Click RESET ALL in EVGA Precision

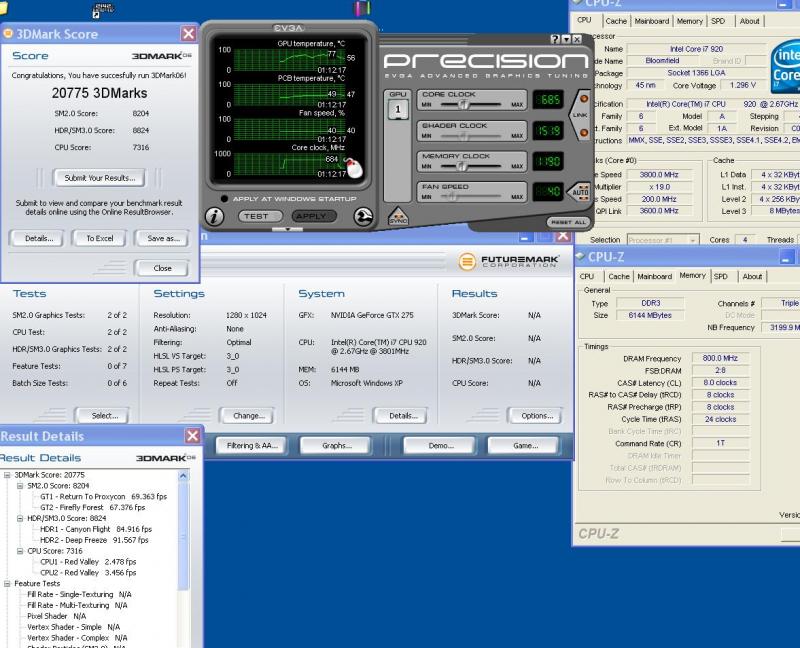(568, 222)
